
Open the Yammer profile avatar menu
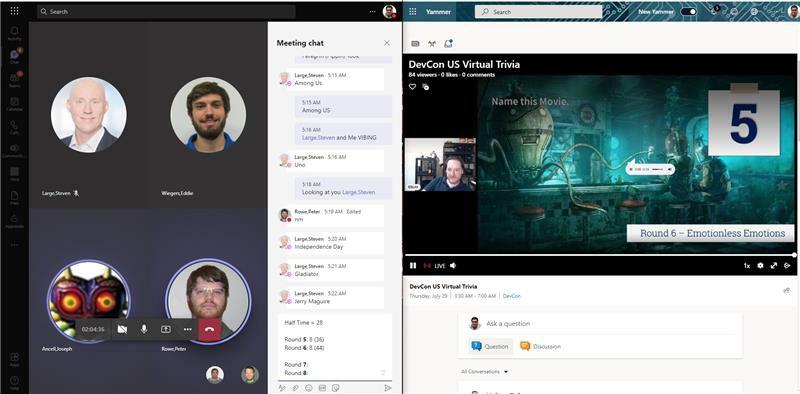pyautogui.click(x=793, y=11)
